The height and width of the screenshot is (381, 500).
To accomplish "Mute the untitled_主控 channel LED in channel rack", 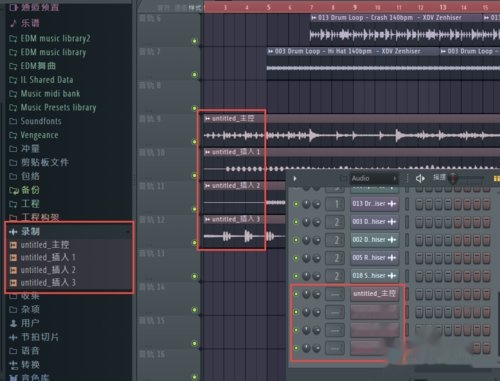I will point(296,294).
